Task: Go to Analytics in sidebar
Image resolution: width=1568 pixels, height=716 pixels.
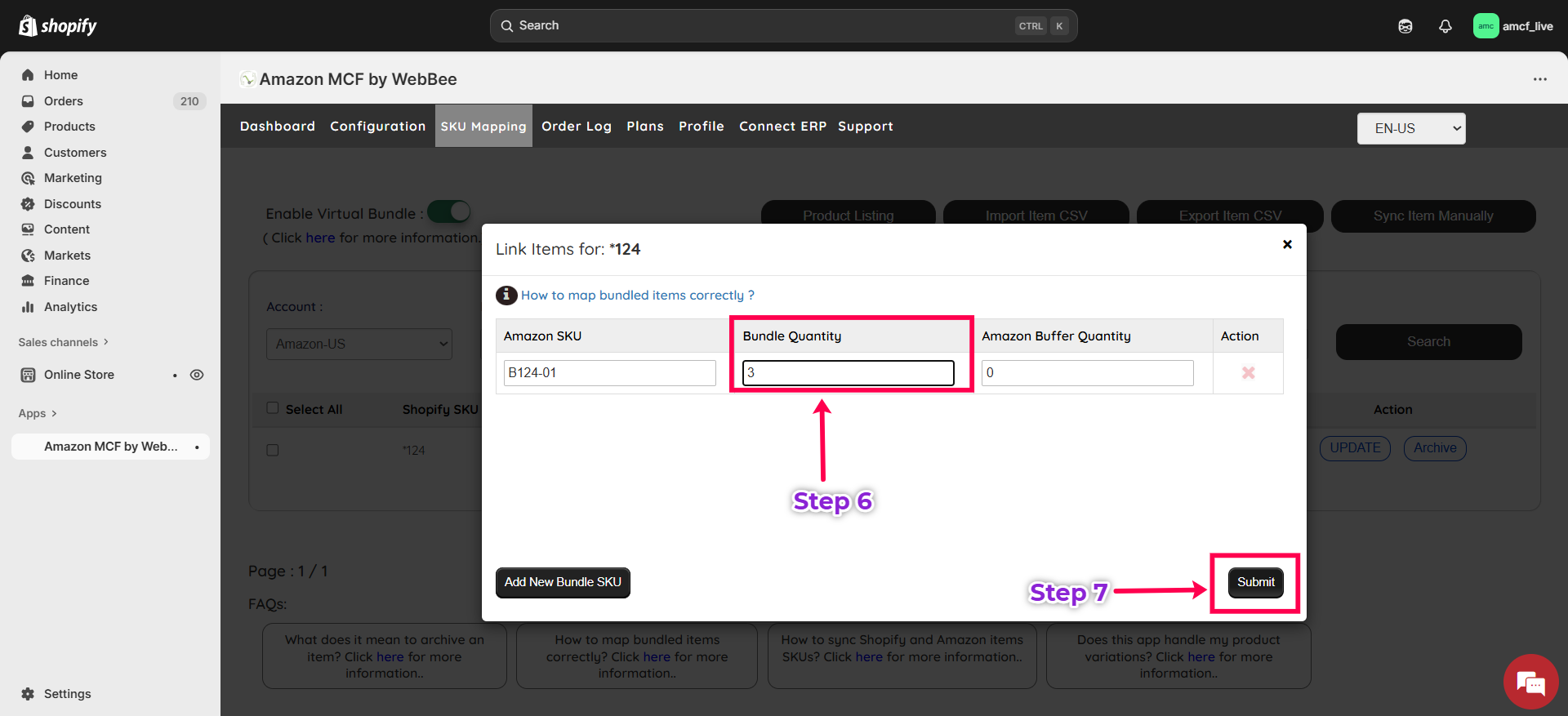Action: point(70,307)
